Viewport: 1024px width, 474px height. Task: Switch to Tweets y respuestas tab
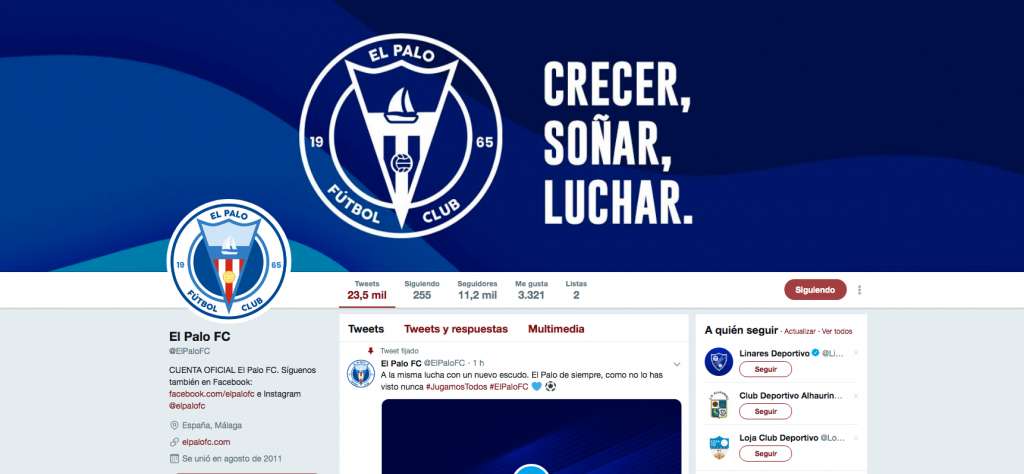click(x=456, y=329)
